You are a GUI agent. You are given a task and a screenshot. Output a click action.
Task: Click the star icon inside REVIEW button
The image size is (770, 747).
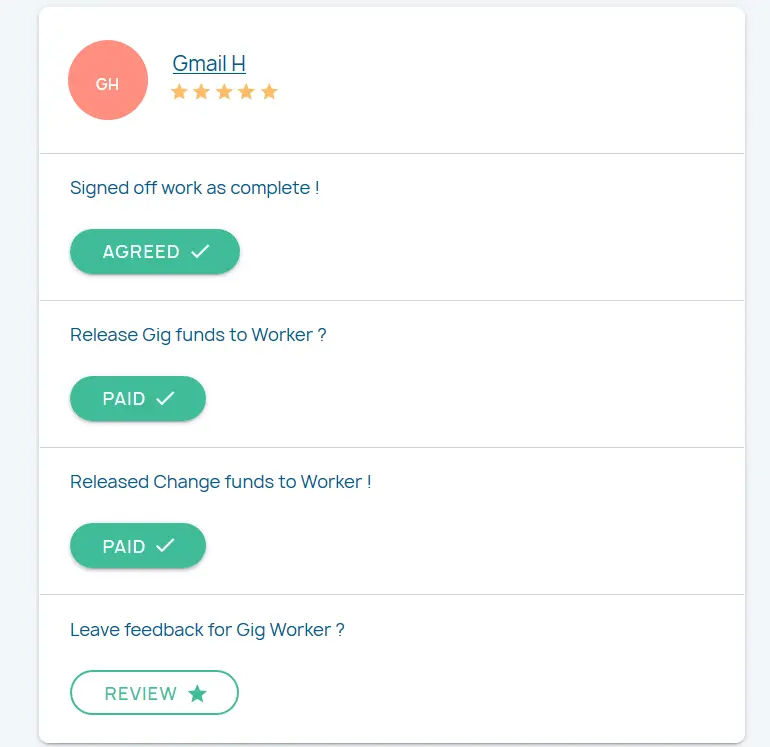(198, 694)
